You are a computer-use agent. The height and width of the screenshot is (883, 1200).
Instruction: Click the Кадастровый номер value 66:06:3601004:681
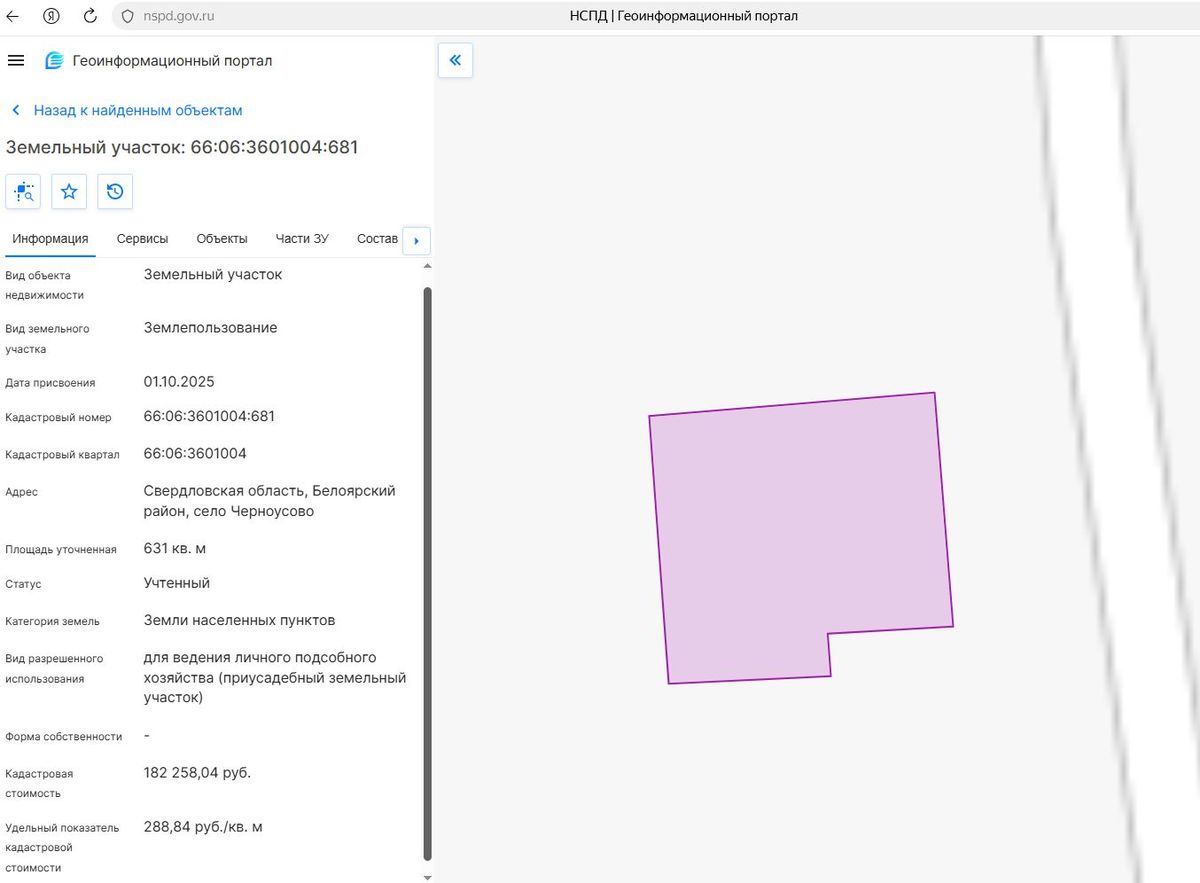pyautogui.click(x=209, y=416)
